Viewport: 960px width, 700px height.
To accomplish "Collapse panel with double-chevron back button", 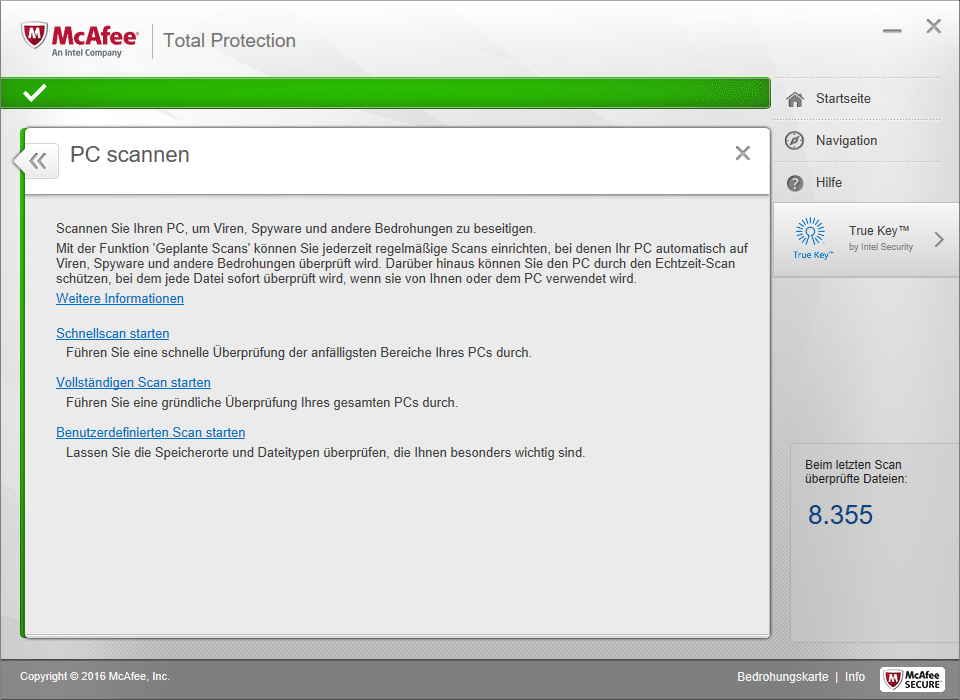I will (x=38, y=160).
